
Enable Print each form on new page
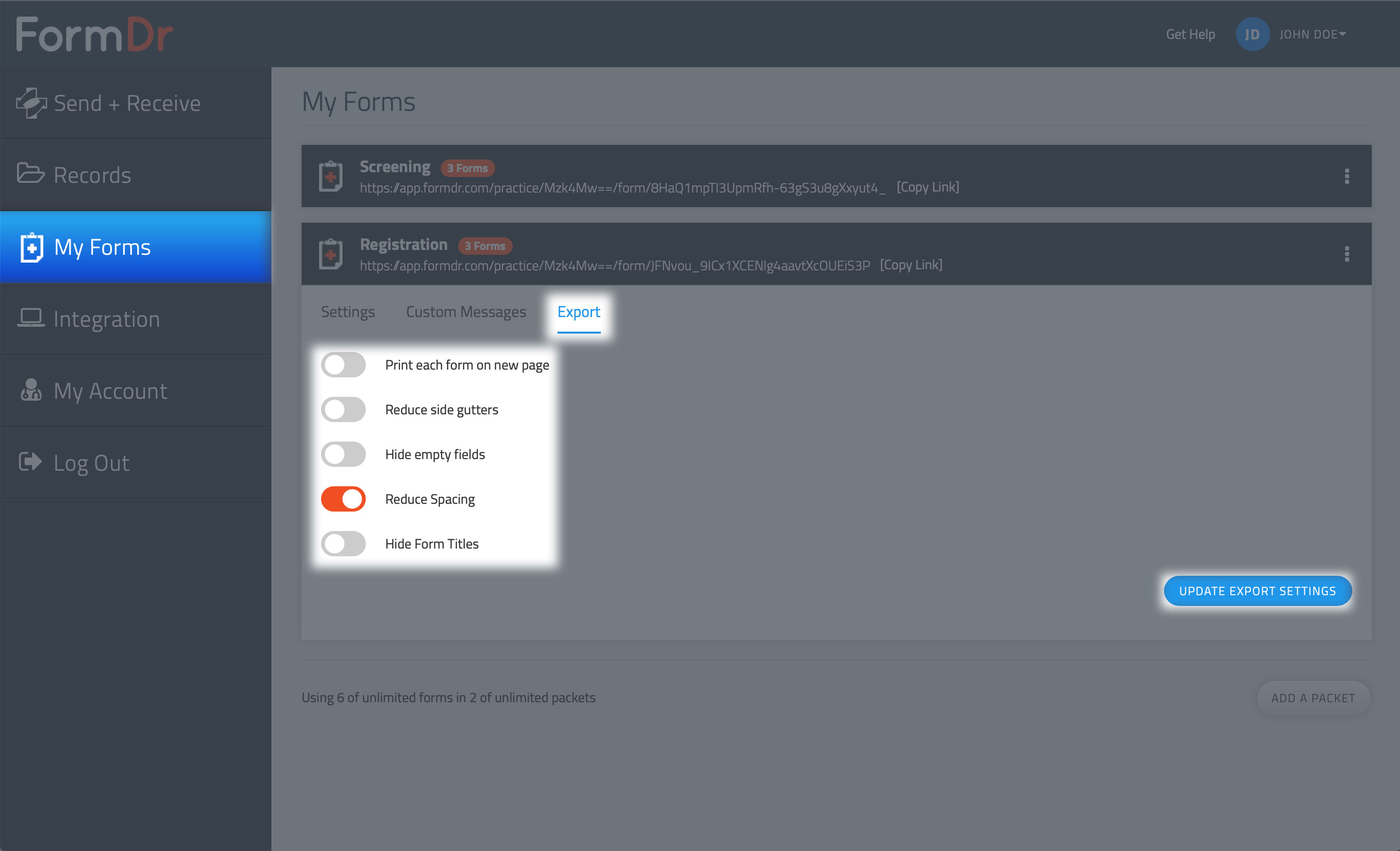point(343,365)
